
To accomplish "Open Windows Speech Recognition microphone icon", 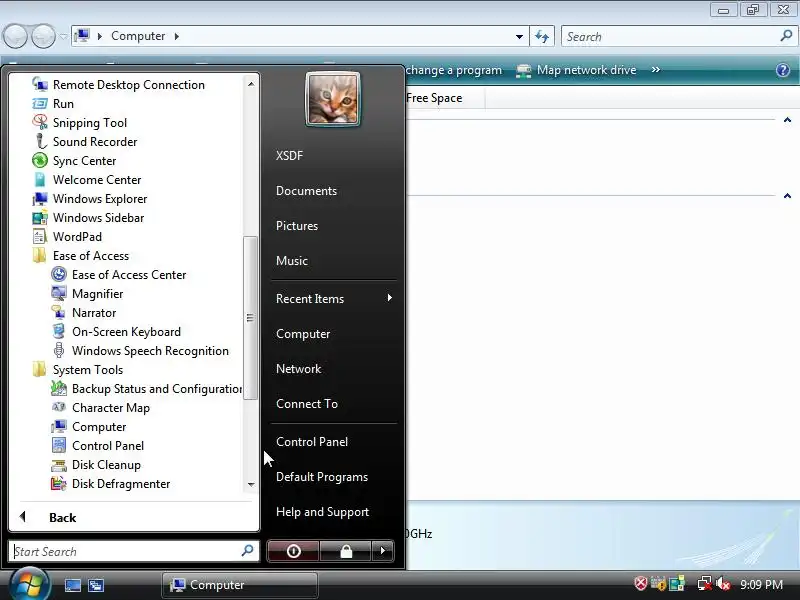I will coord(59,351).
